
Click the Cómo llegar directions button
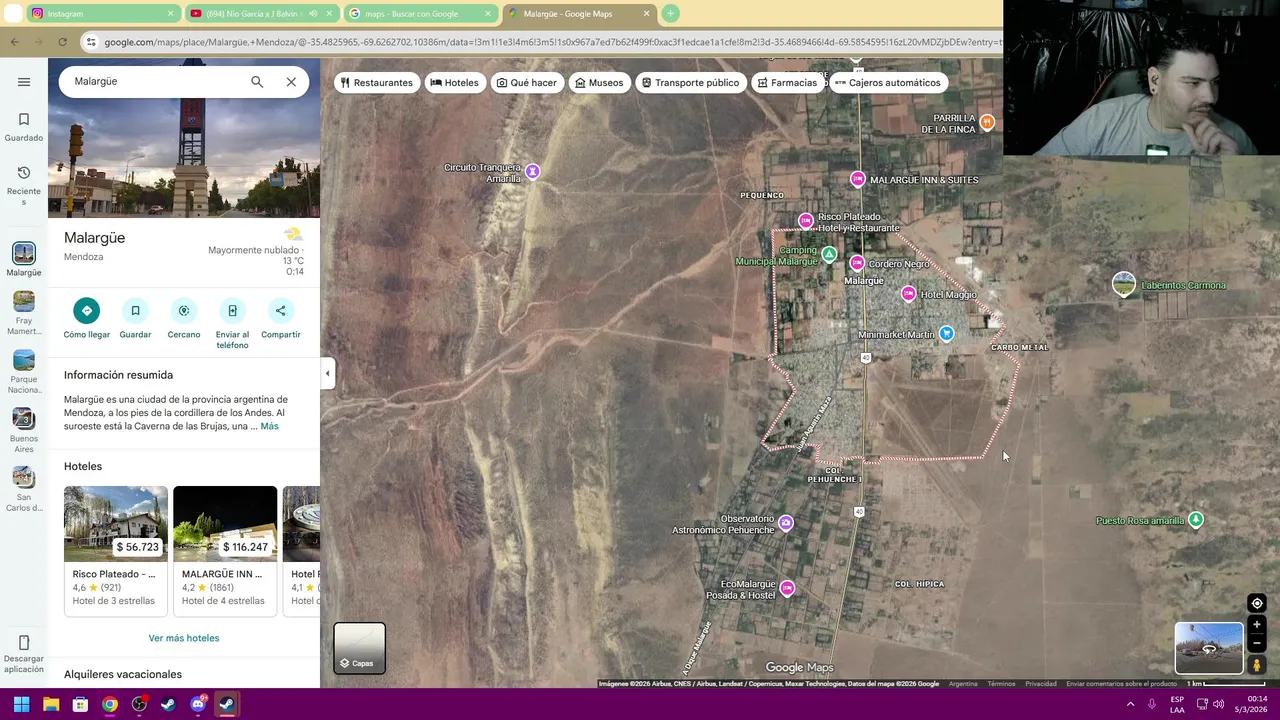87,320
